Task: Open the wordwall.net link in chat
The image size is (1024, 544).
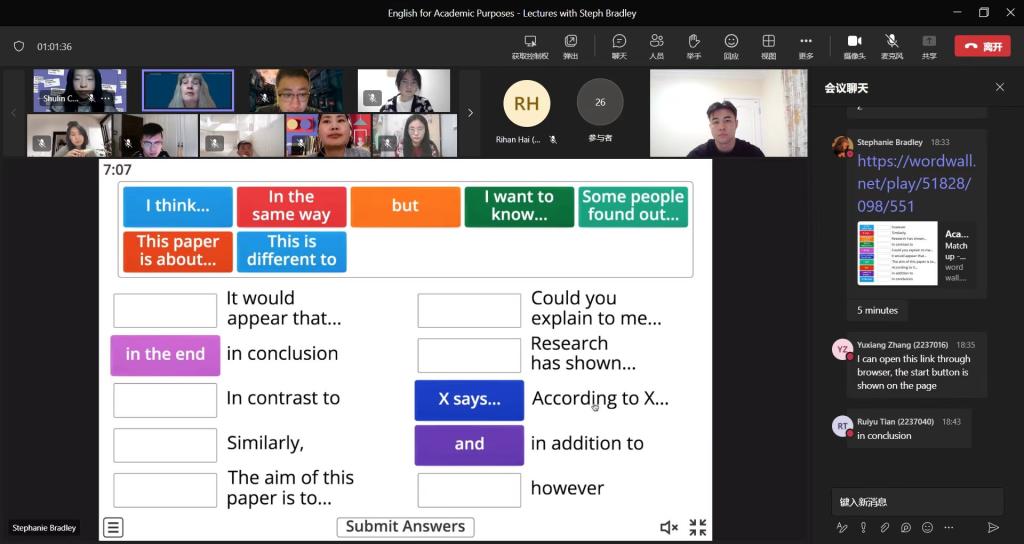Action: [x=915, y=183]
